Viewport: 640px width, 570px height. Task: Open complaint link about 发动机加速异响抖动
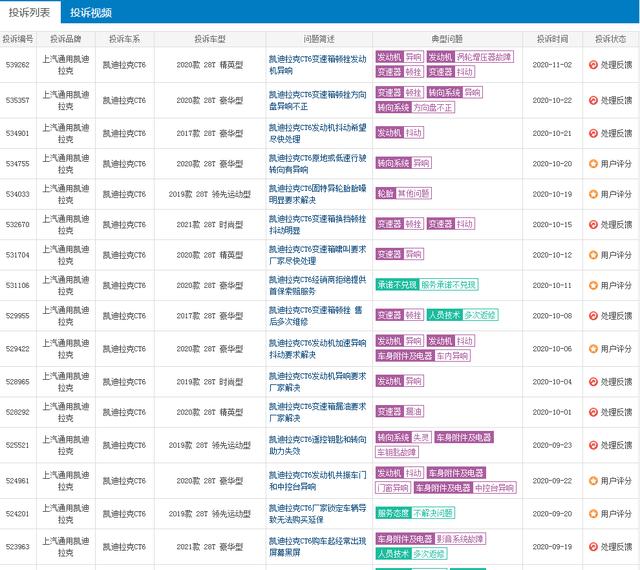[x=318, y=349]
